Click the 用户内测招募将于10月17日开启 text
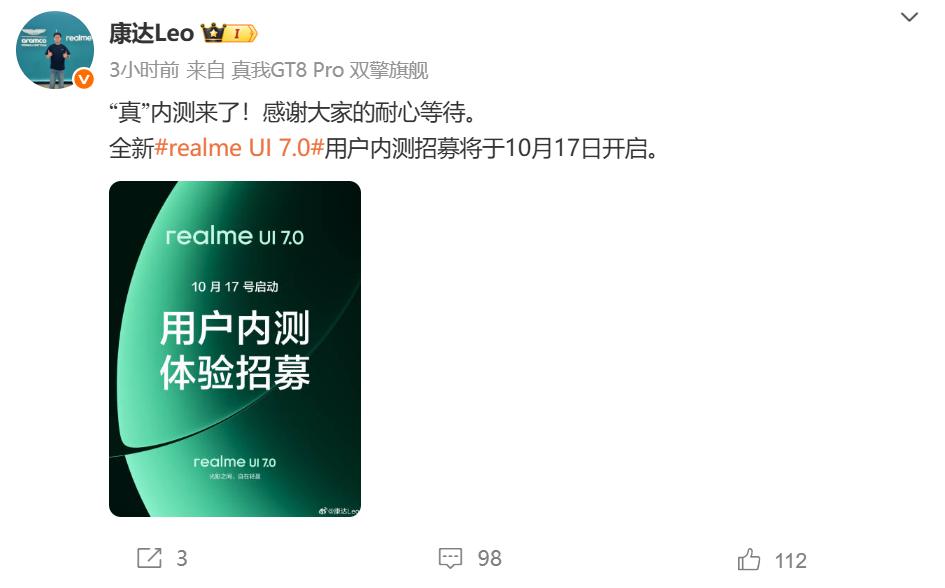The image size is (945, 588). (x=491, y=148)
